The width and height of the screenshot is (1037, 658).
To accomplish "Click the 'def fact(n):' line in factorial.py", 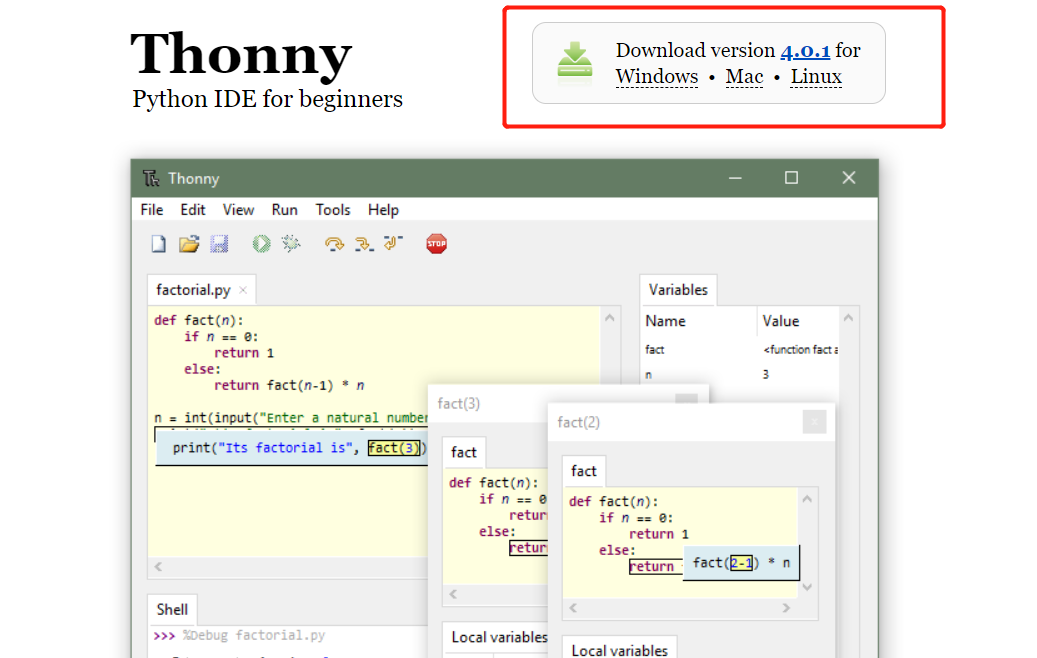I will coord(198,320).
